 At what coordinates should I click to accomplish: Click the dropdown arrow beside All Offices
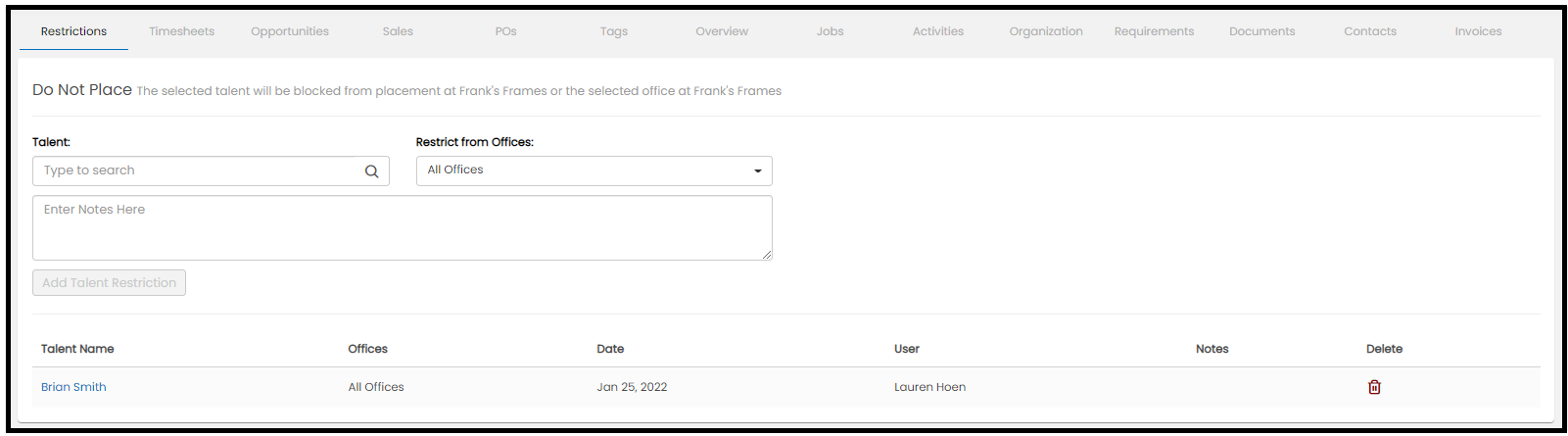(757, 171)
